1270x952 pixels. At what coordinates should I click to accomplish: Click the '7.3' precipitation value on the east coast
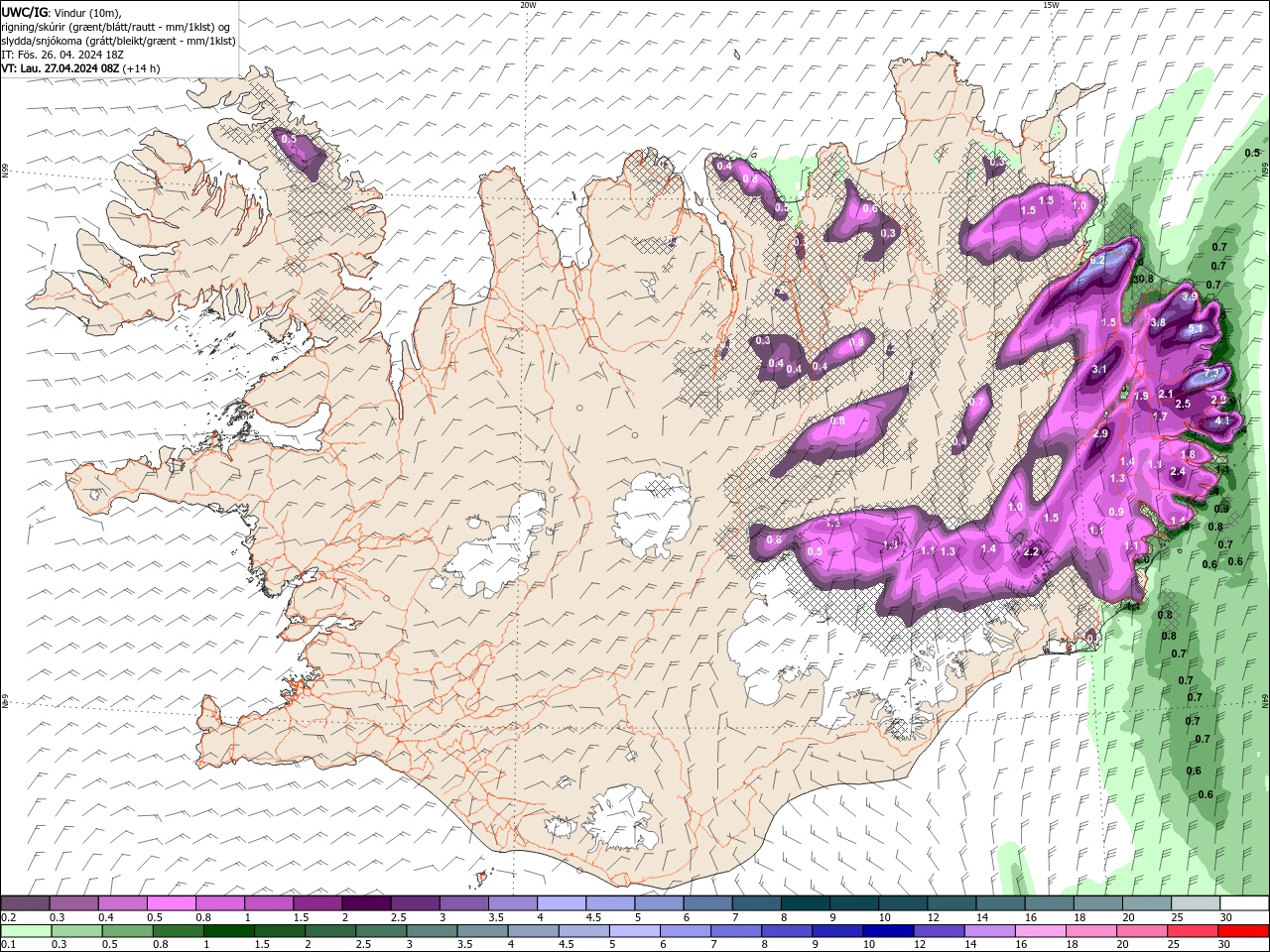click(1212, 374)
